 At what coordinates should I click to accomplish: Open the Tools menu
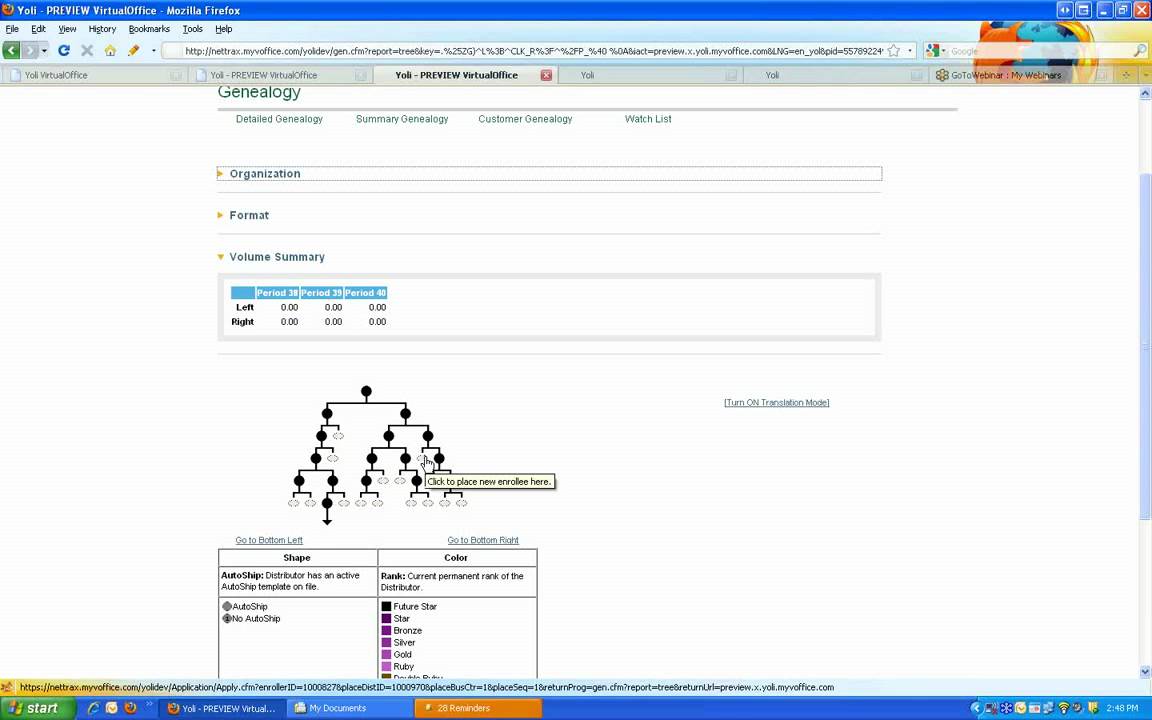[x=192, y=29]
